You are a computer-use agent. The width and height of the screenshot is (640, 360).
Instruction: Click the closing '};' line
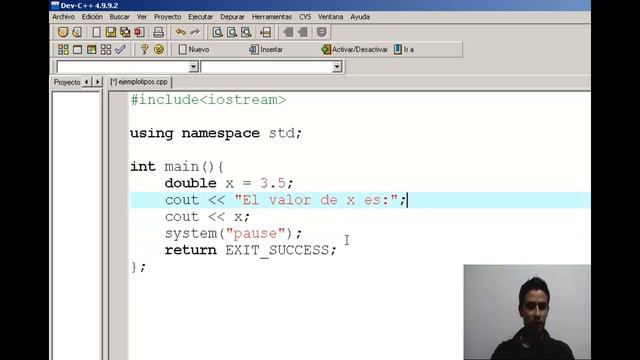tap(138, 267)
